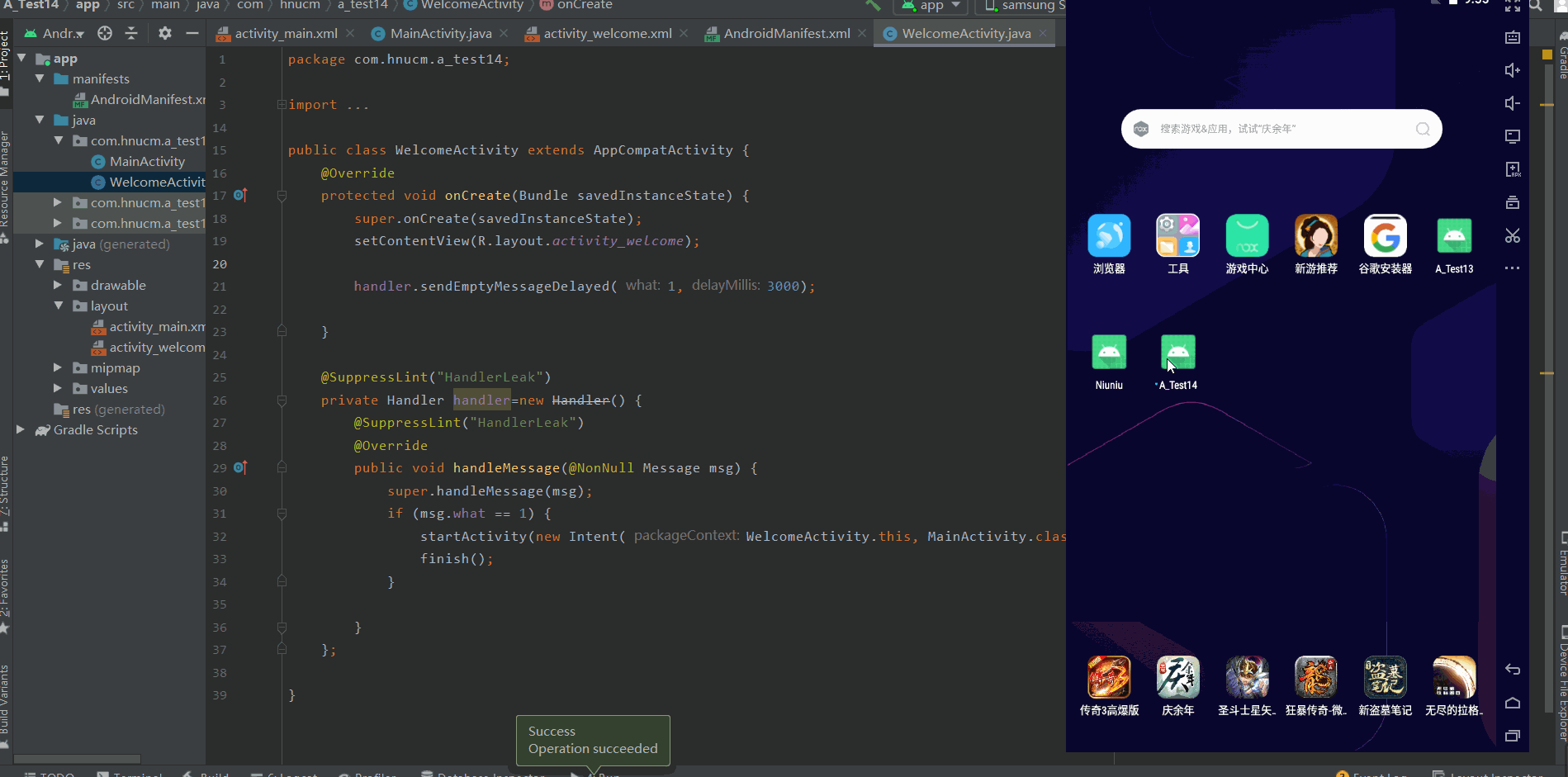Collapse the manifests folder
This screenshot has height=777, width=1568.
[x=40, y=78]
